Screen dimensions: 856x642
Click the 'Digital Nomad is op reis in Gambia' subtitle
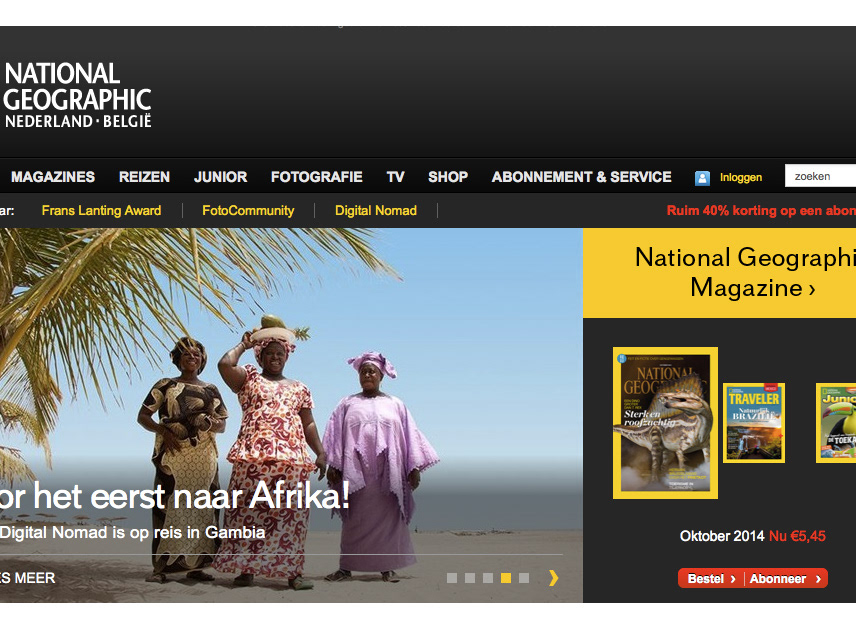[x=133, y=532]
